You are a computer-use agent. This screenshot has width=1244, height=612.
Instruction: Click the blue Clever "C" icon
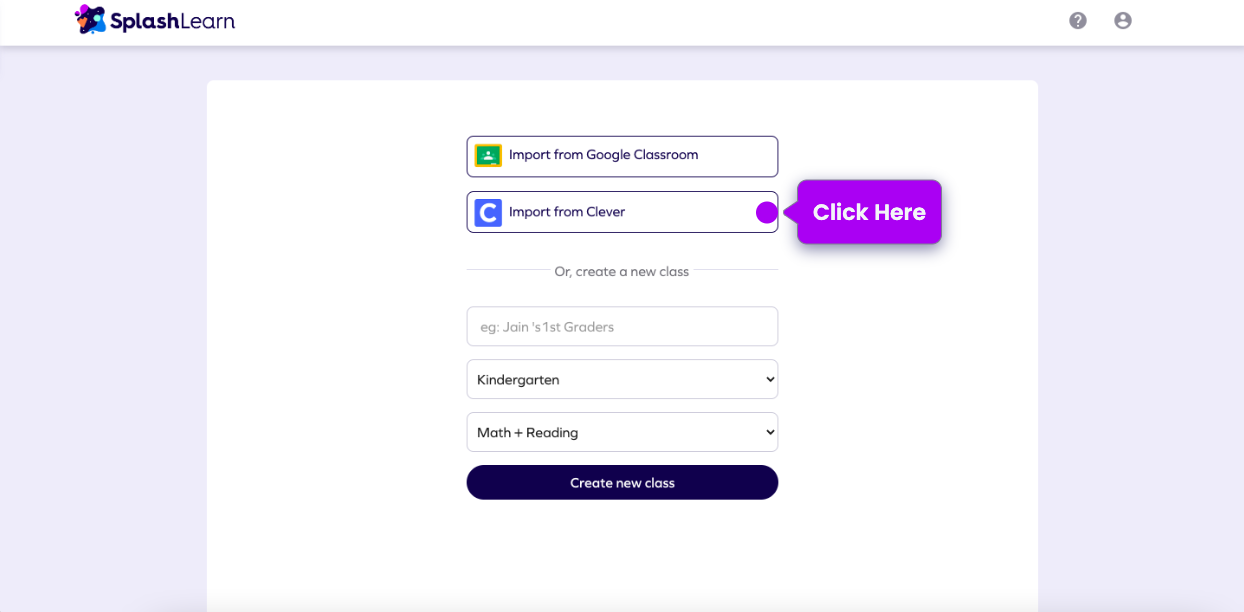click(x=488, y=212)
